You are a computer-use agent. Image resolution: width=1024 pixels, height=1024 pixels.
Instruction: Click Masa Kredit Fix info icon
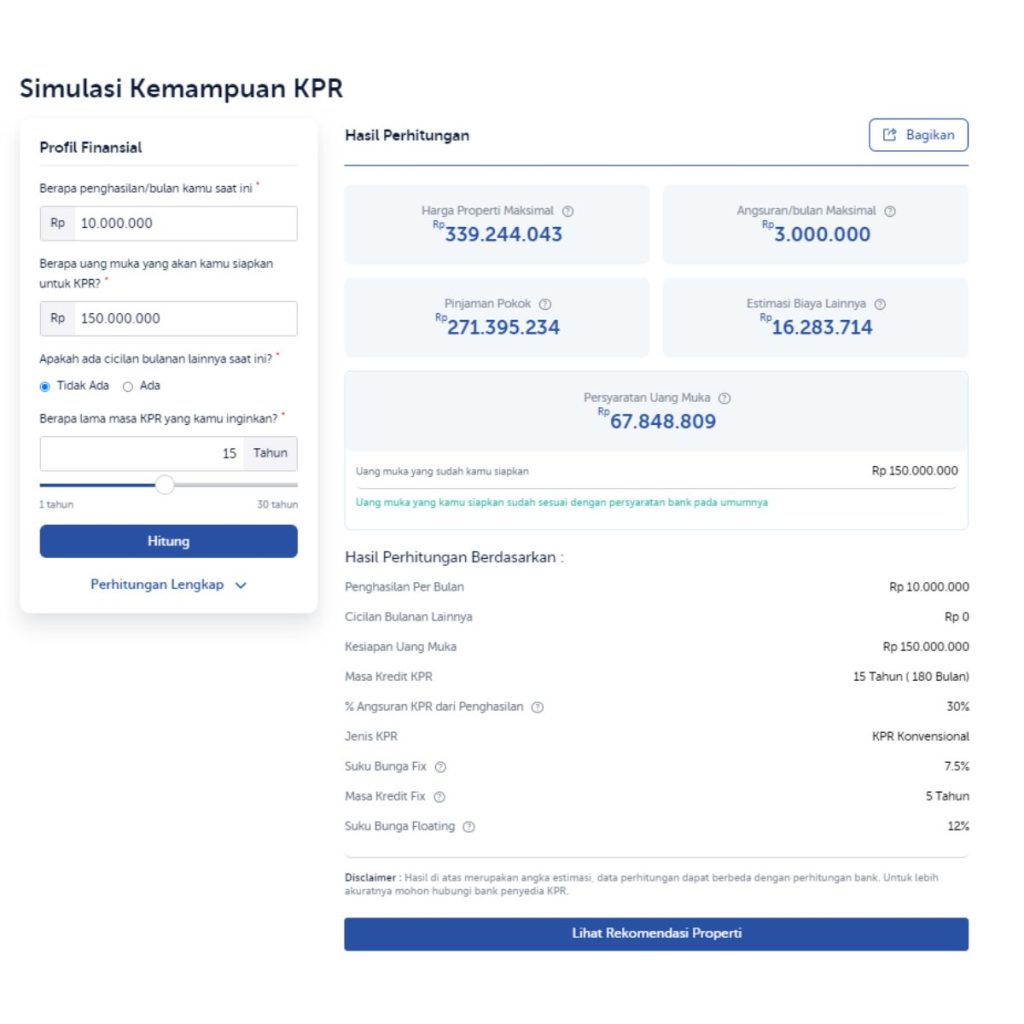tap(439, 797)
